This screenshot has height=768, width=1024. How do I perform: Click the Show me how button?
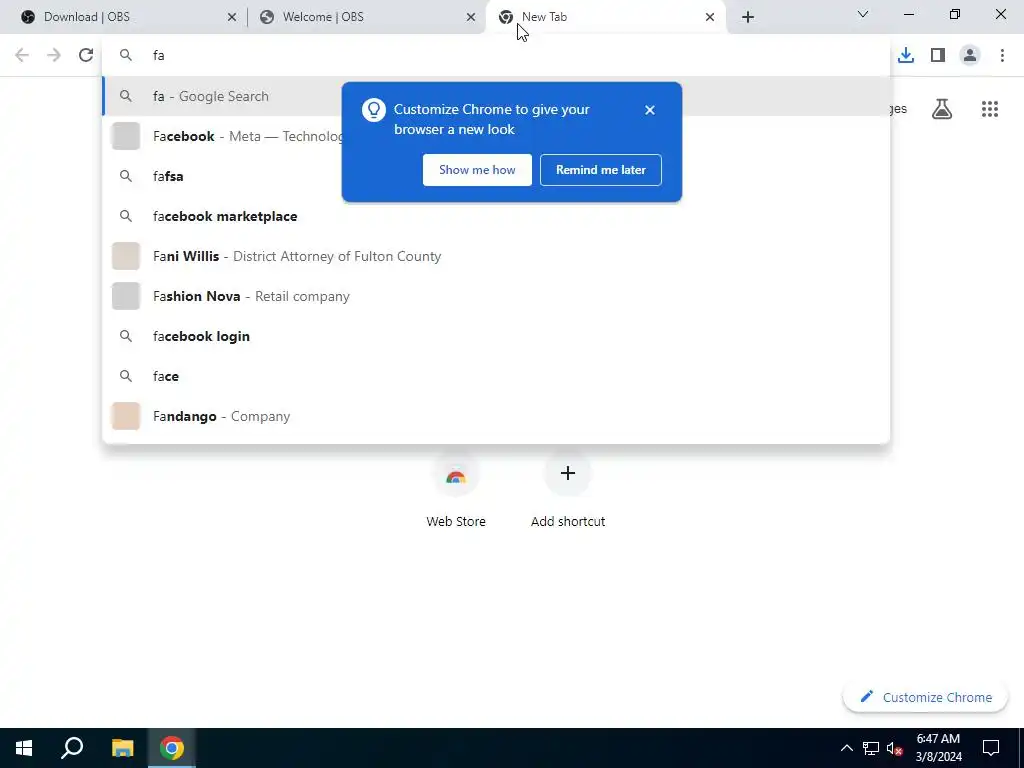click(x=477, y=170)
